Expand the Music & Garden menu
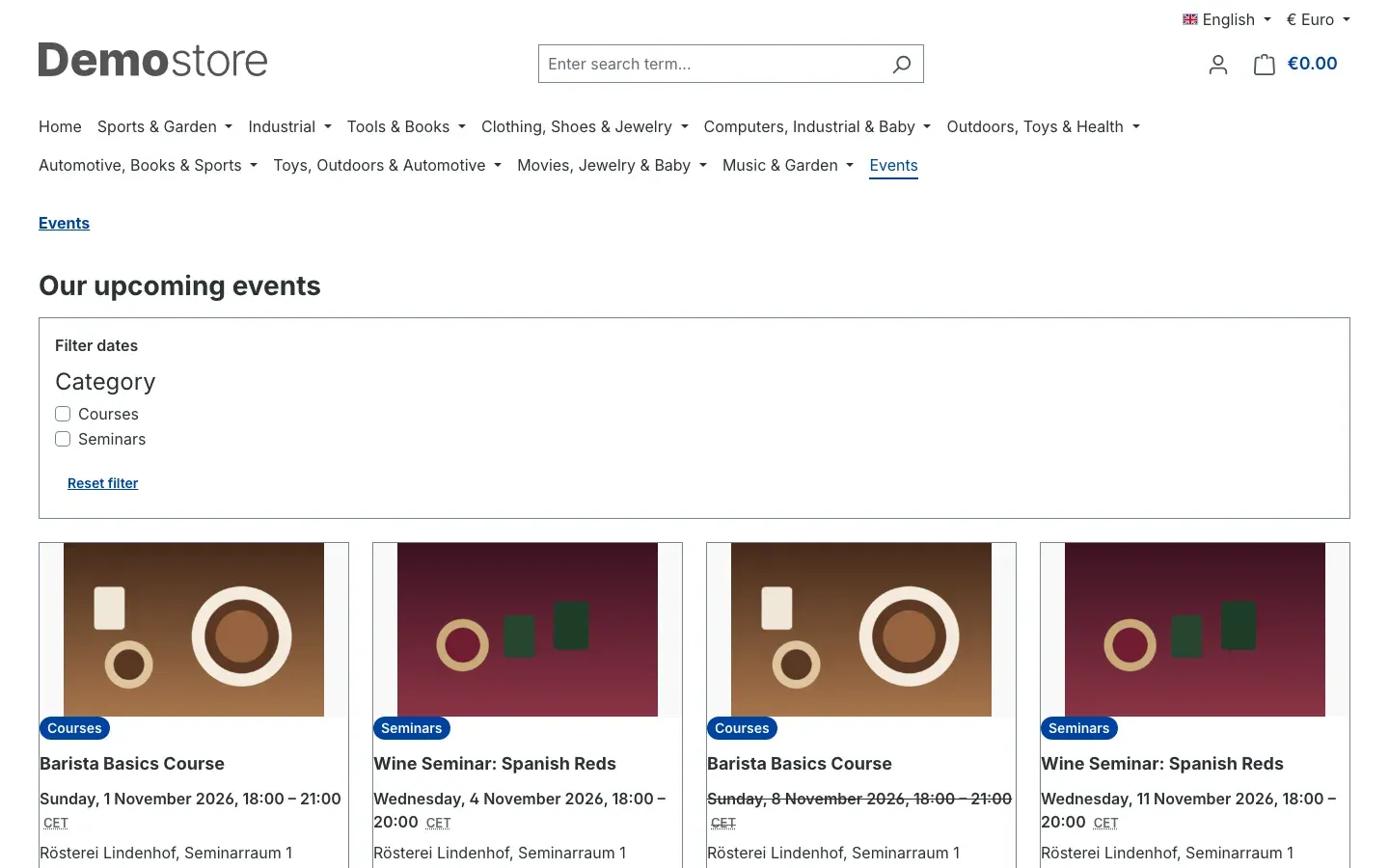The height and width of the screenshot is (868, 1389). [787, 165]
